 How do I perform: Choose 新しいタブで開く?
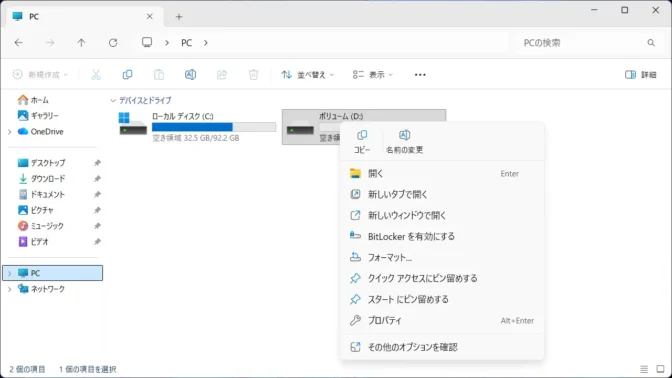442,195
